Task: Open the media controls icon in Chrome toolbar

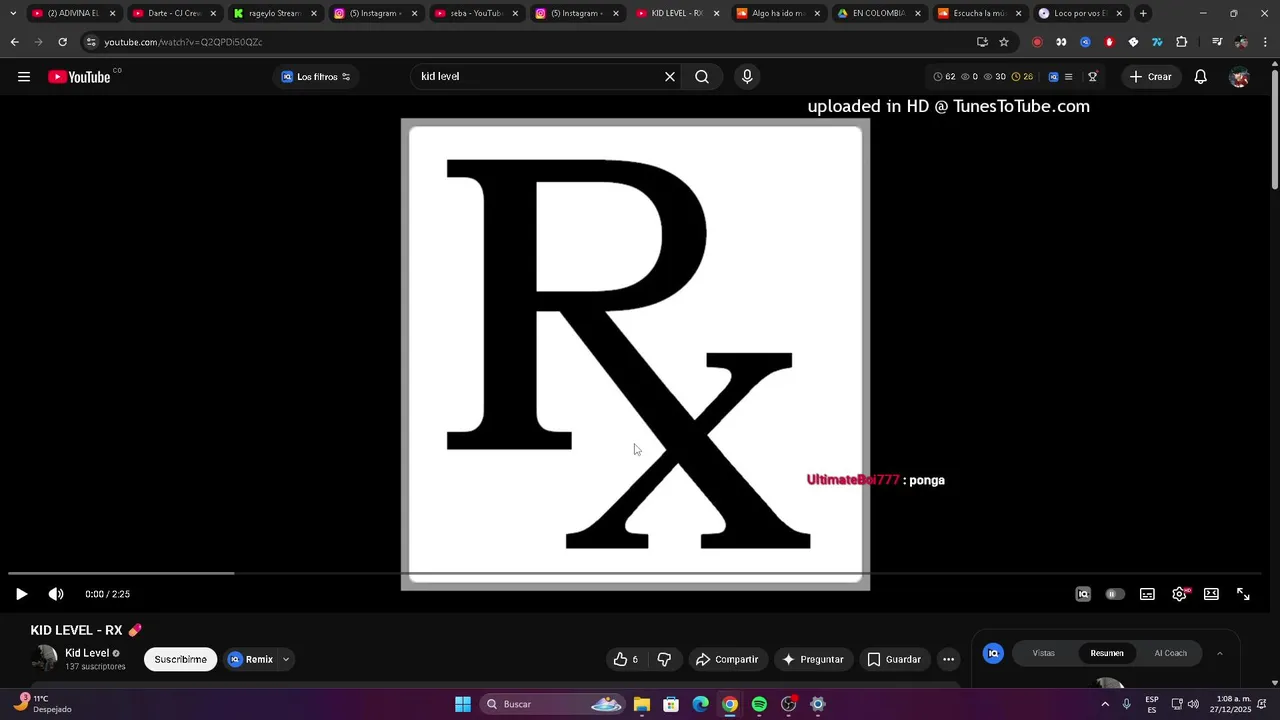Action: tap(1217, 42)
